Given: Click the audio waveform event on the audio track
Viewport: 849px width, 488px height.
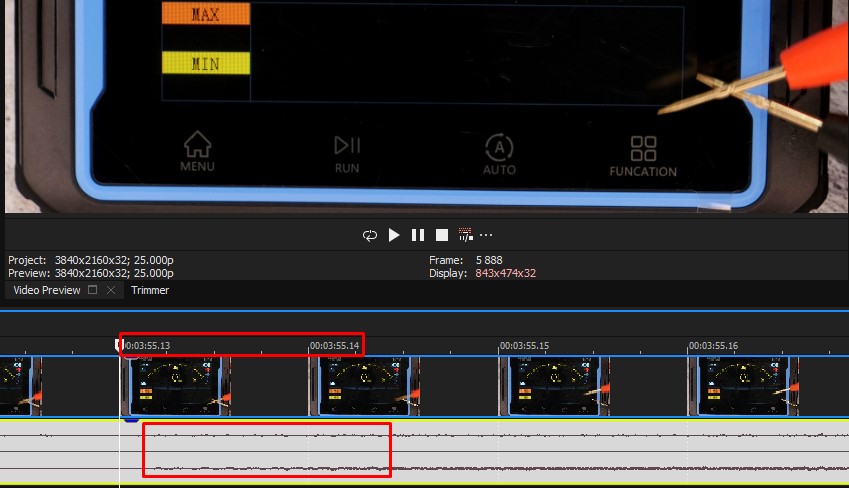Looking at the screenshot, I should (424, 452).
